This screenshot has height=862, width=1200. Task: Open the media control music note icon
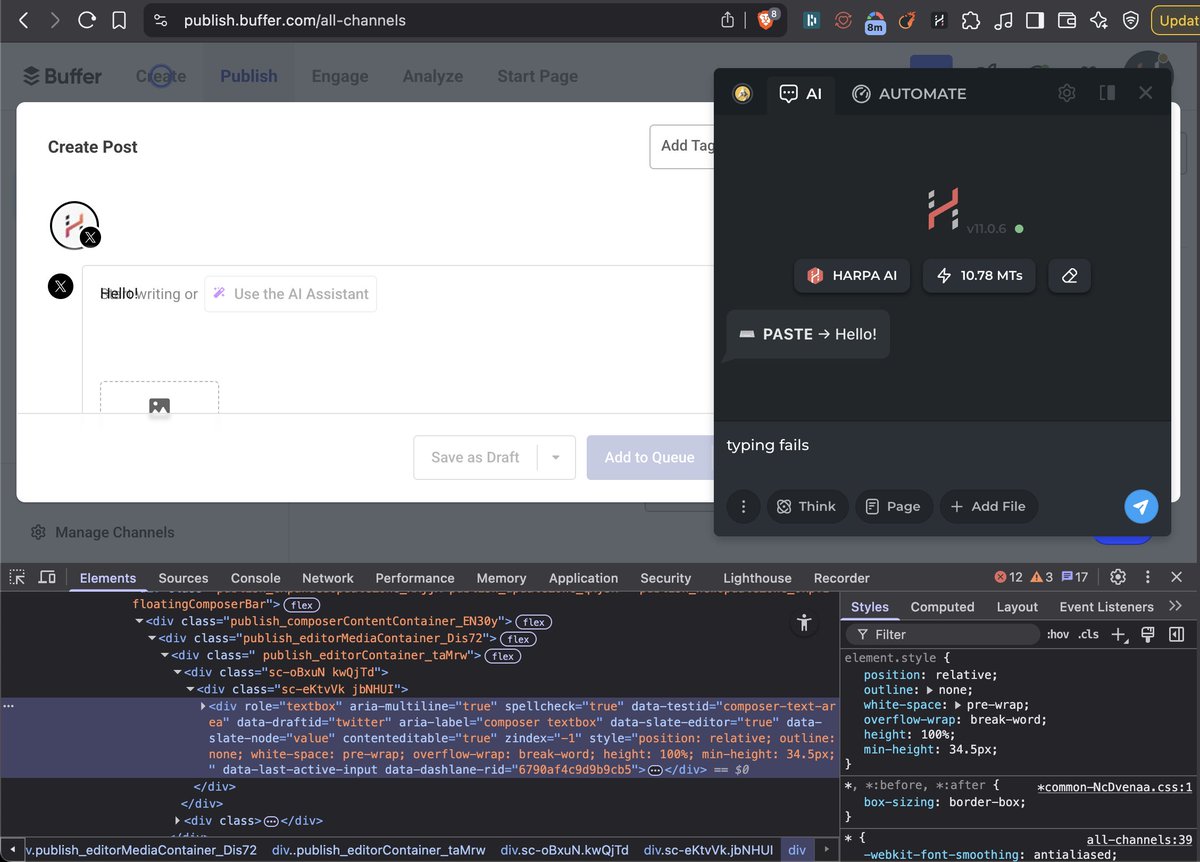tap(1003, 20)
